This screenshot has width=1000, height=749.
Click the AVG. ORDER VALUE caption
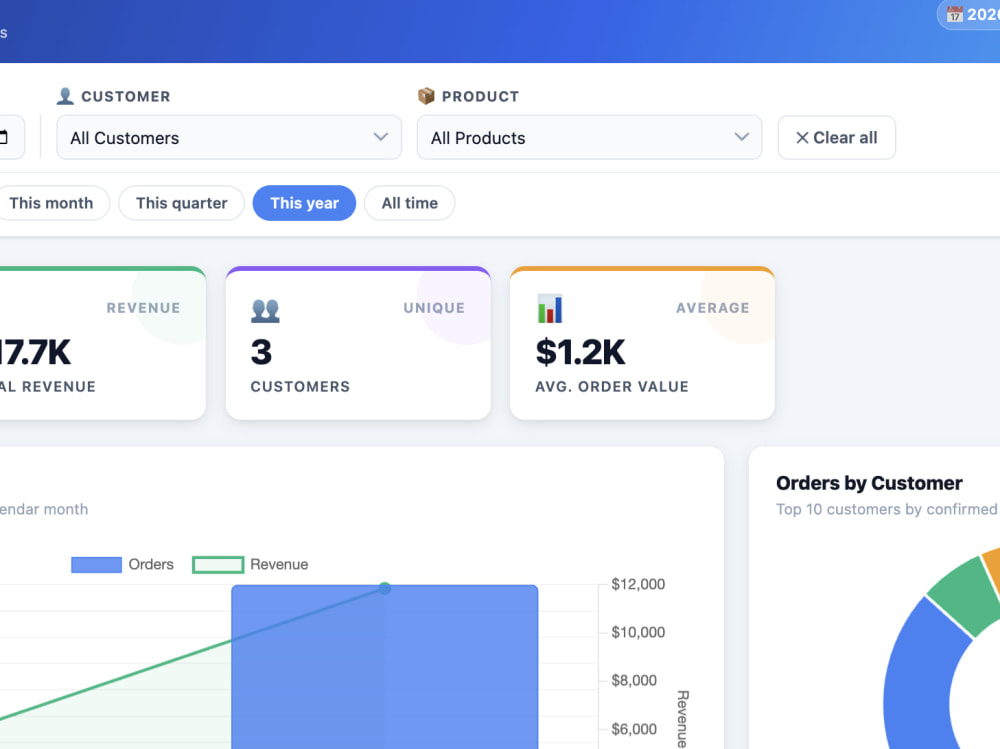tap(612, 387)
